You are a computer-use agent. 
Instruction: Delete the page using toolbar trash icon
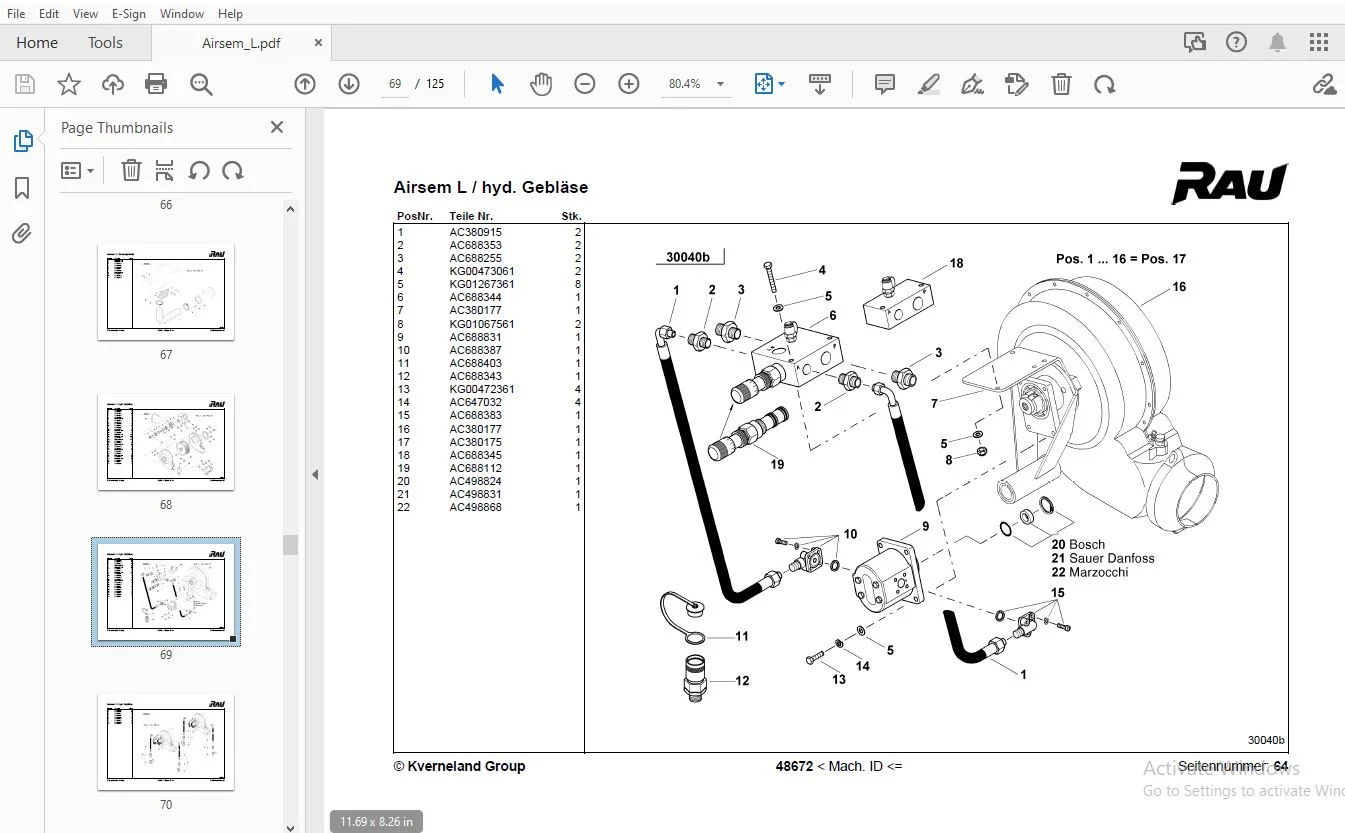1061,84
